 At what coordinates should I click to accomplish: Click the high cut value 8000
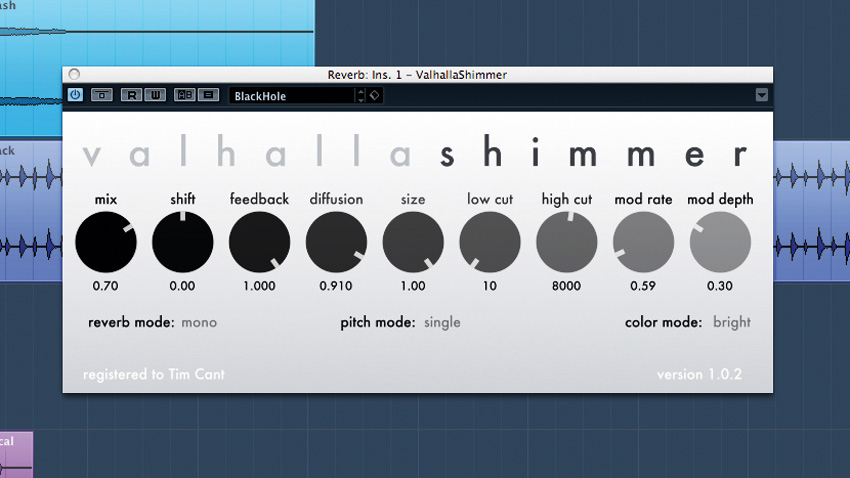(566, 286)
